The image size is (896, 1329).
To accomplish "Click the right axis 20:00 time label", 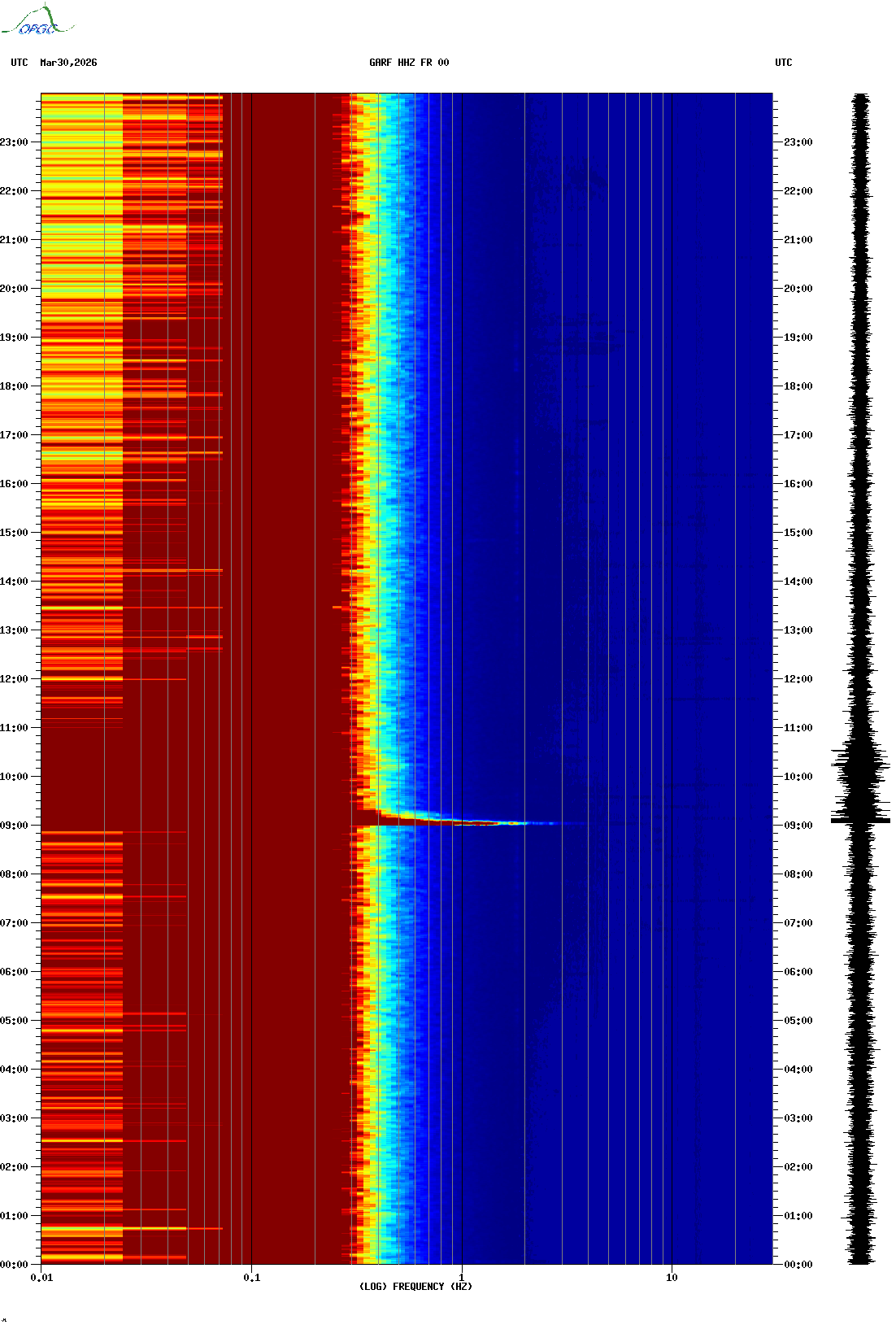I will [x=798, y=289].
